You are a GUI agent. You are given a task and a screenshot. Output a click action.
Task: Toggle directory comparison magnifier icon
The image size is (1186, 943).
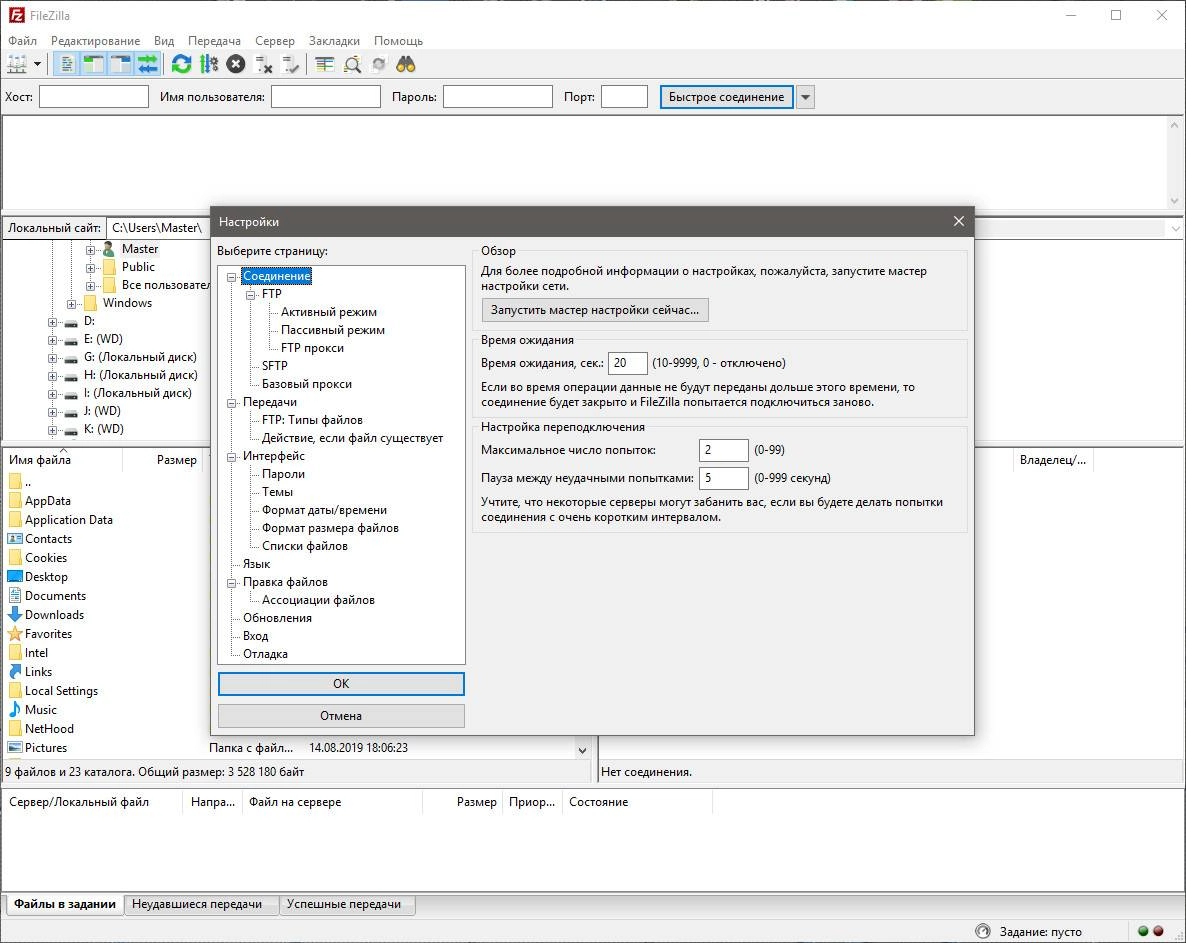(352, 64)
